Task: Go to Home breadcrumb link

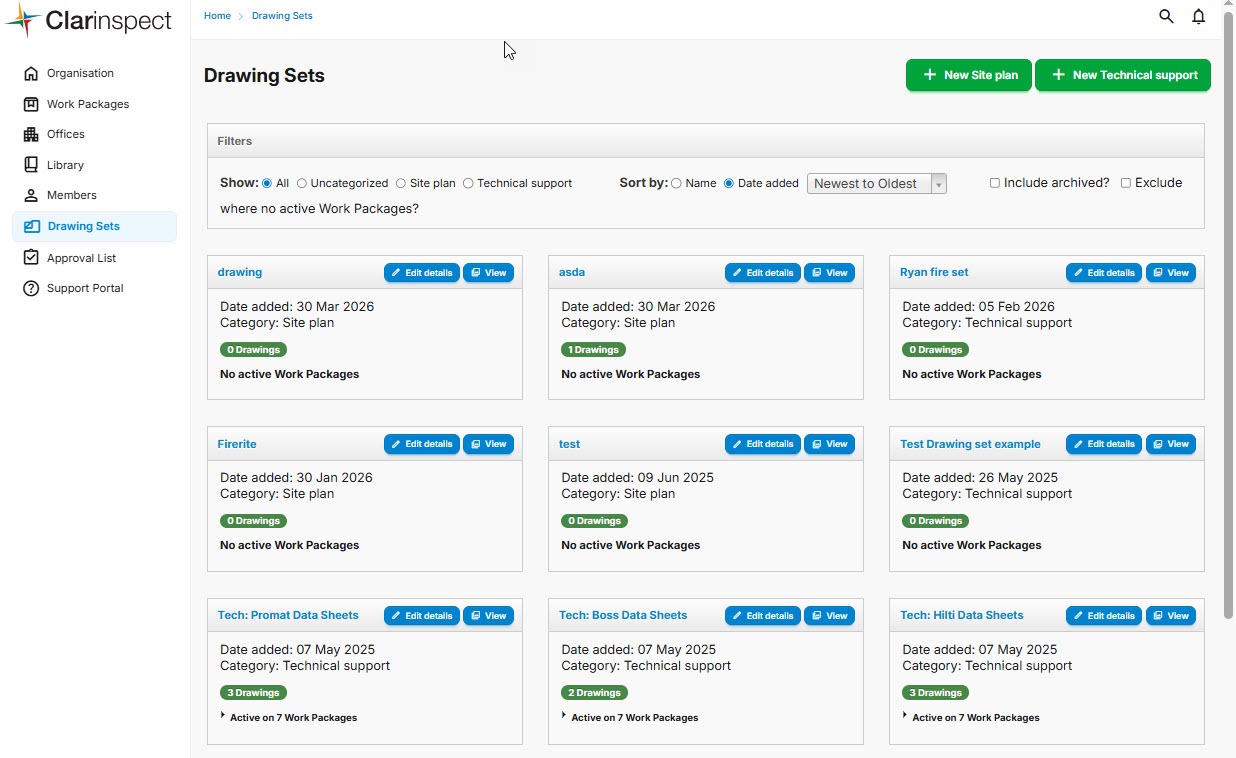Action: tap(217, 16)
